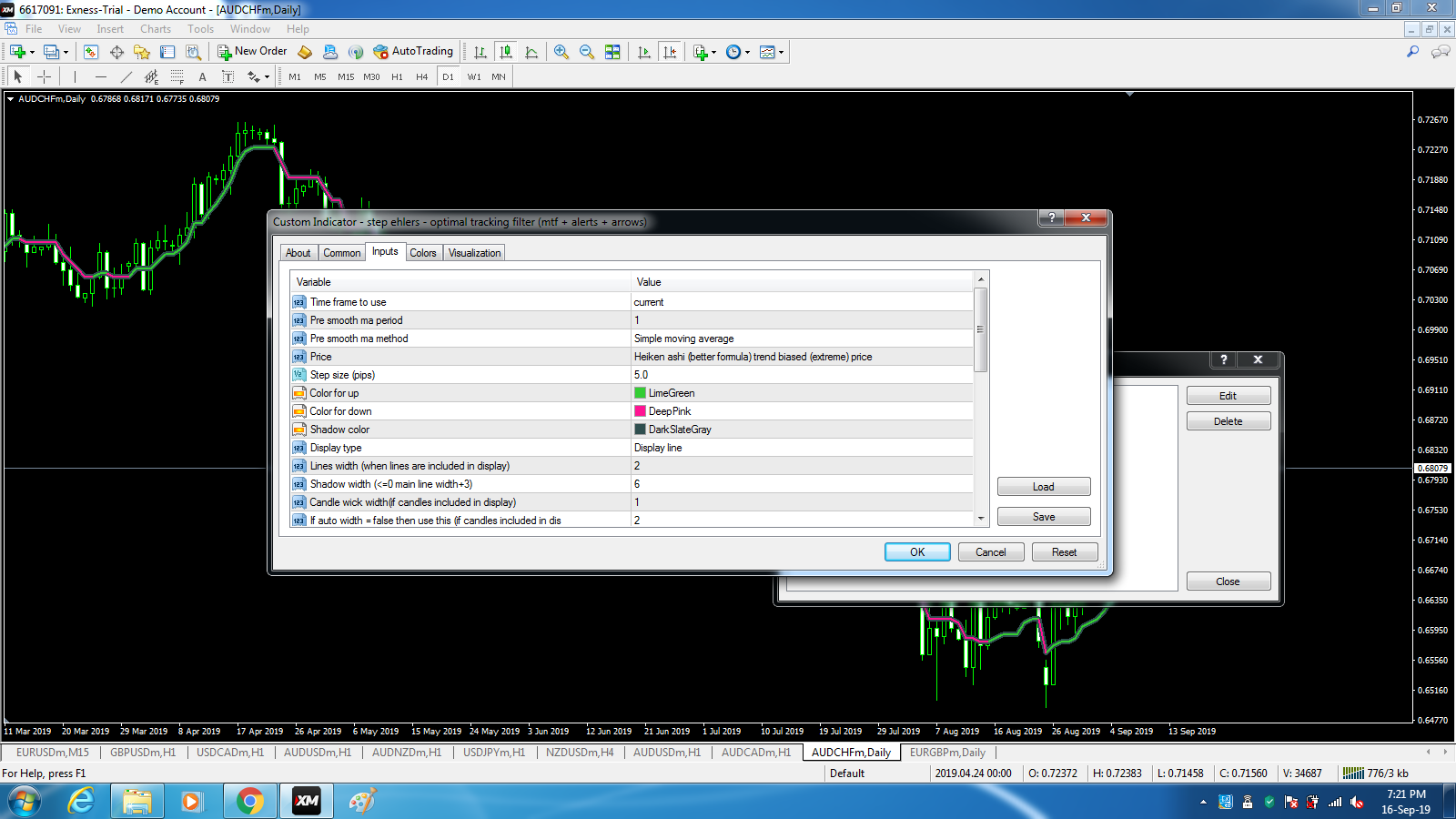
Task: Switch chart to bar chart style
Action: [480, 52]
